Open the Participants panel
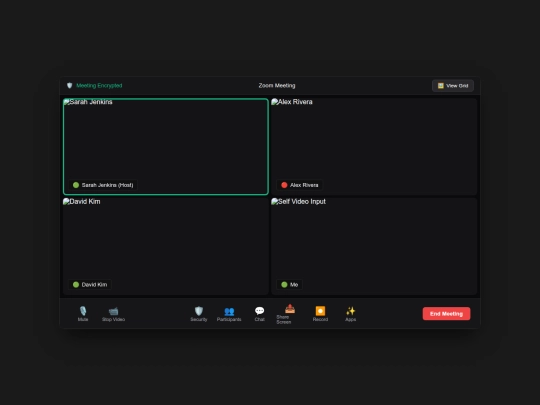 click(x=229, y=314)
